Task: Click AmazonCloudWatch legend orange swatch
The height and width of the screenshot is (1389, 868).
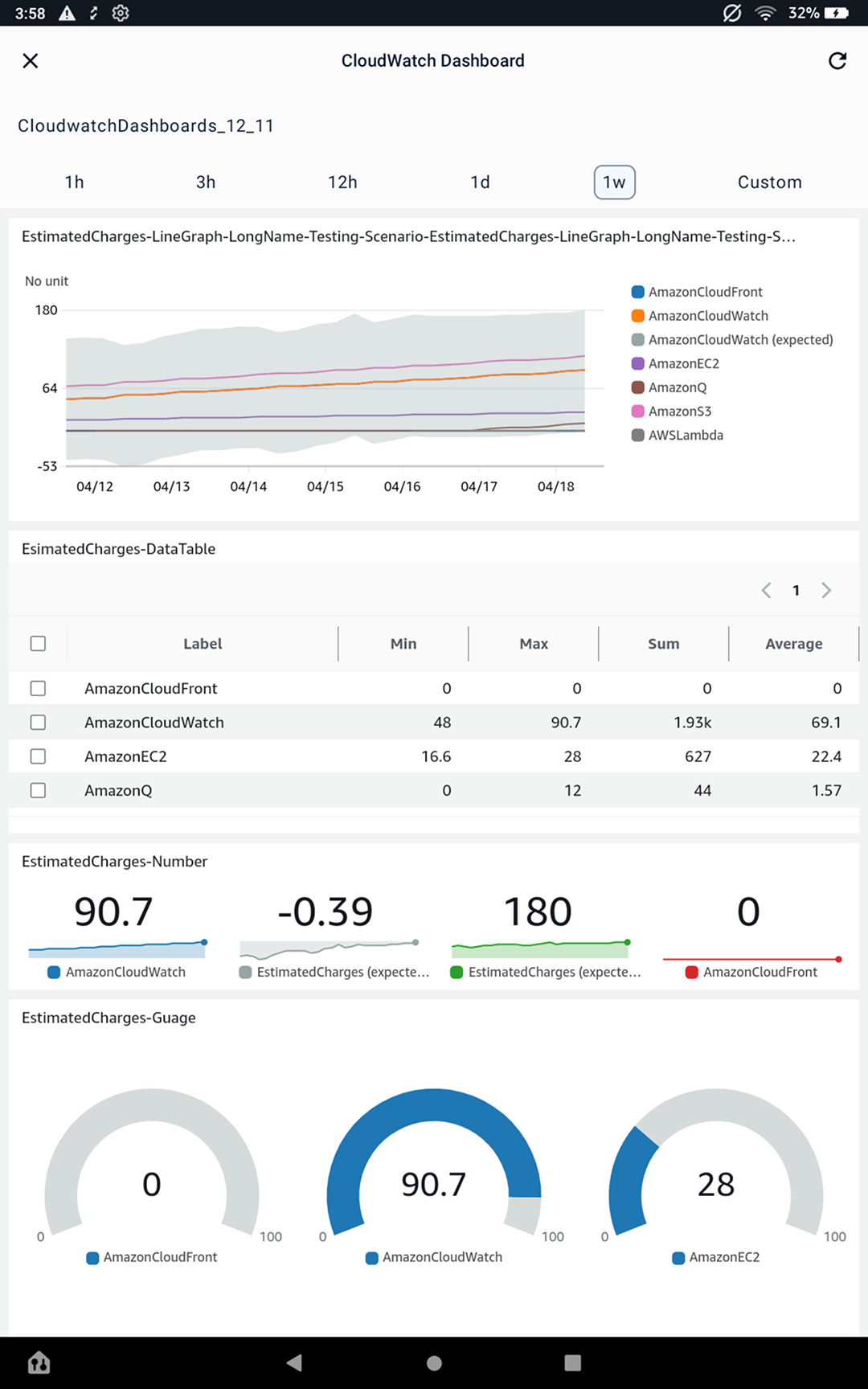Action: 638,316
